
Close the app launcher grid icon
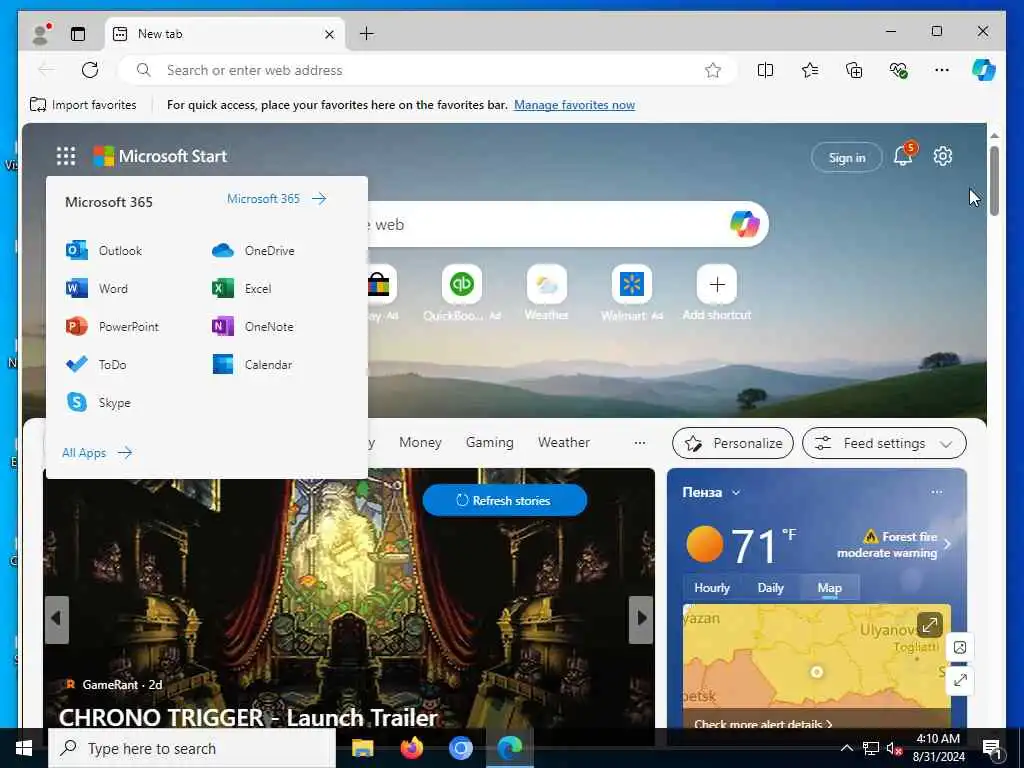[x=66, y=156]
